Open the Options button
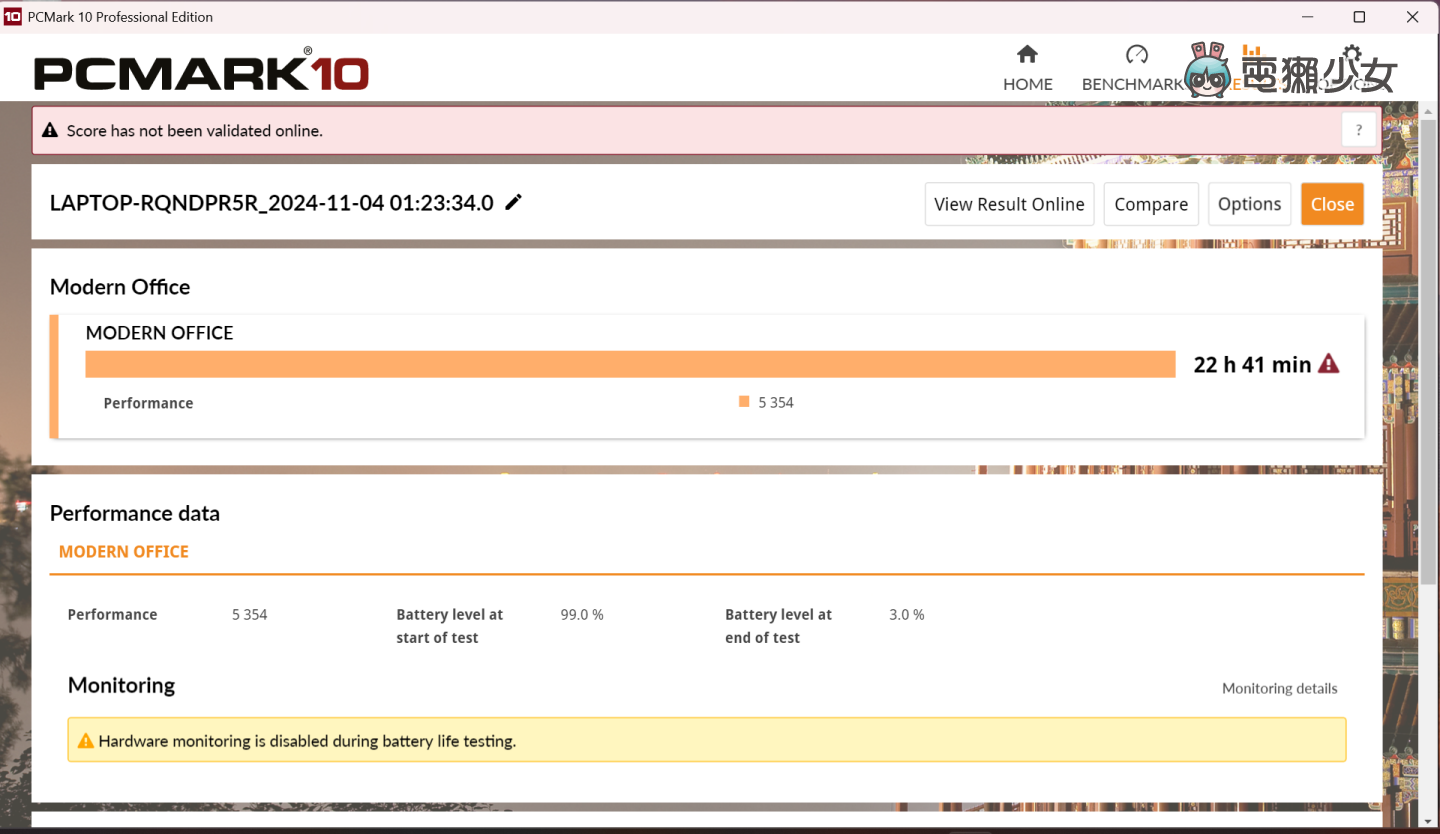The width and height of the screenshot is (1440, 834). coord(1249,204)
